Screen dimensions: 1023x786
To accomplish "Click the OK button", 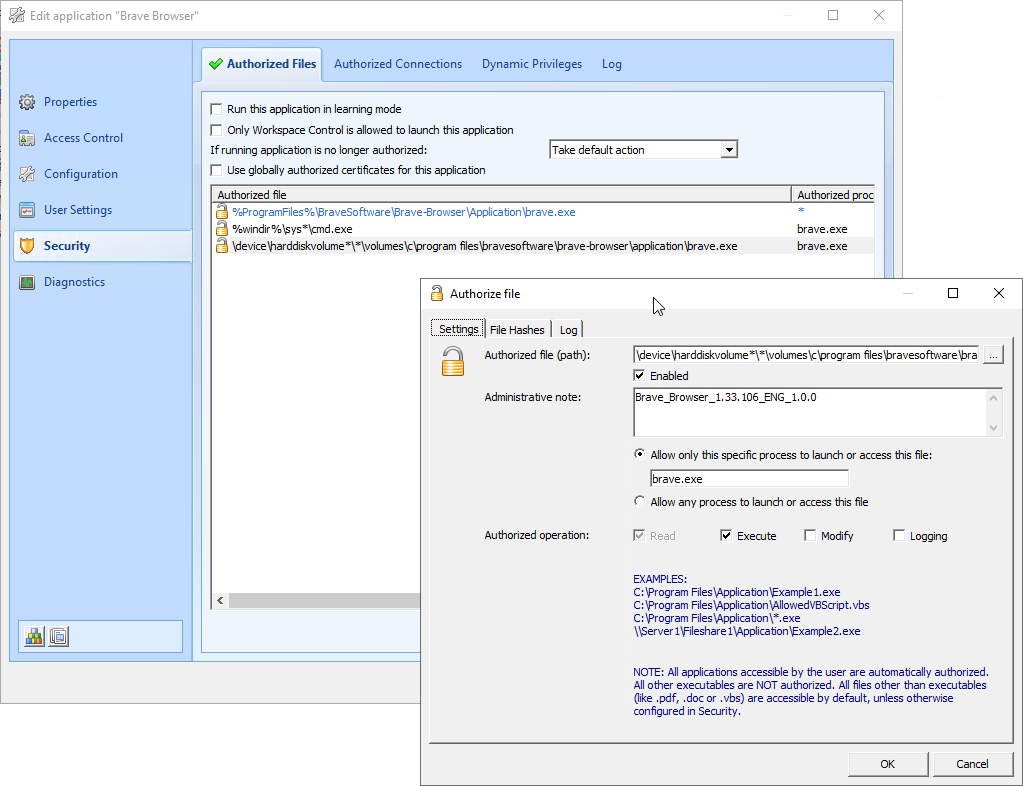I will (887, 764).
